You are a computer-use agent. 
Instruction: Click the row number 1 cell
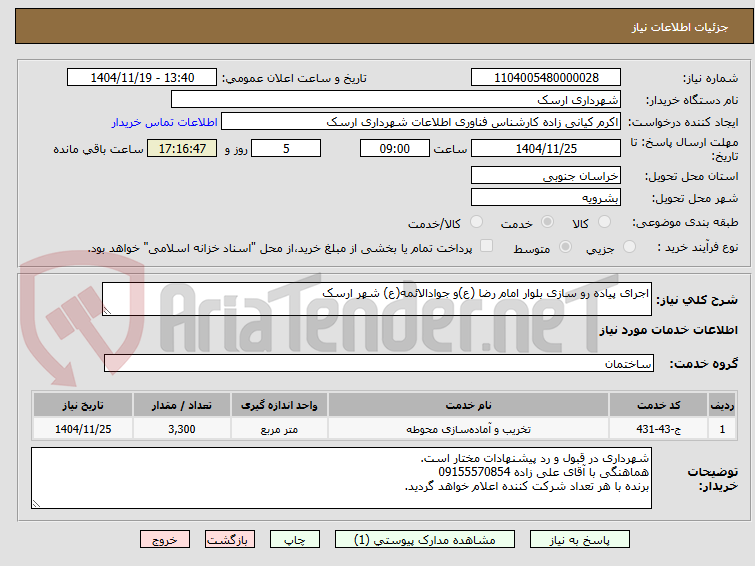coord(722,429)
